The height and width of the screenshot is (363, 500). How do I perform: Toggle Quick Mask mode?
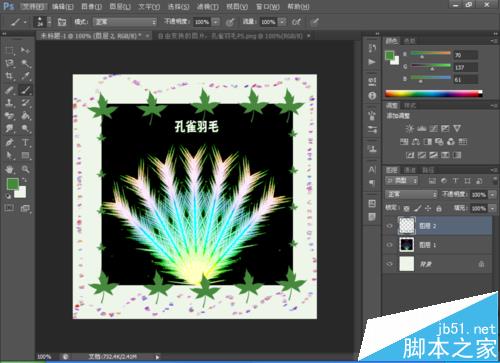(9, 208)
